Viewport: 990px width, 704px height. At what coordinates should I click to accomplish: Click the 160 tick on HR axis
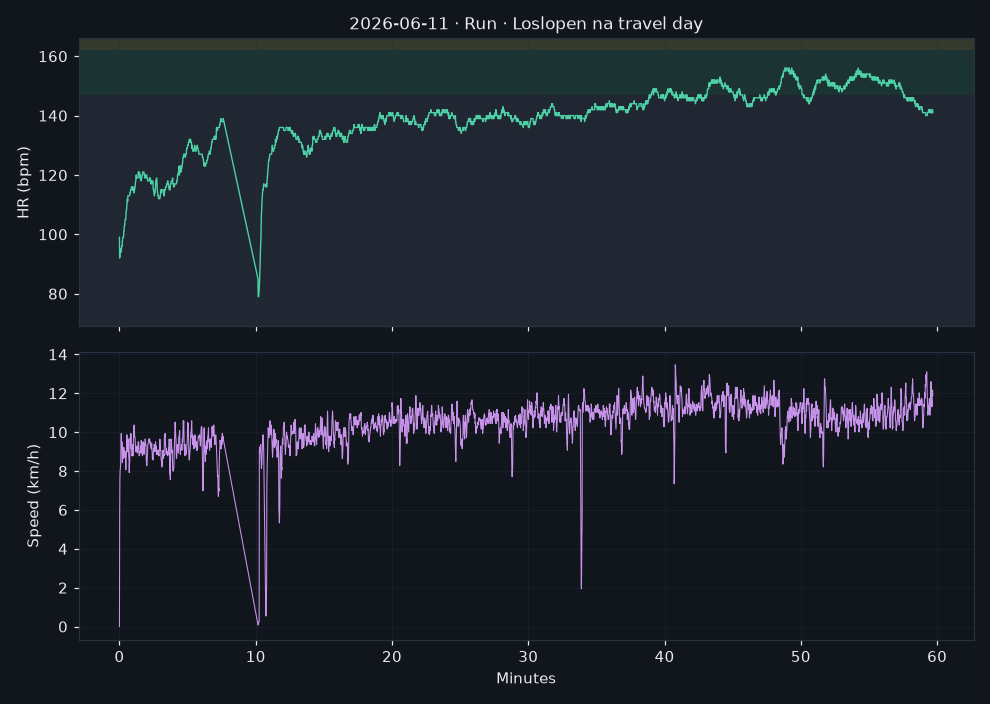(53, 57)
